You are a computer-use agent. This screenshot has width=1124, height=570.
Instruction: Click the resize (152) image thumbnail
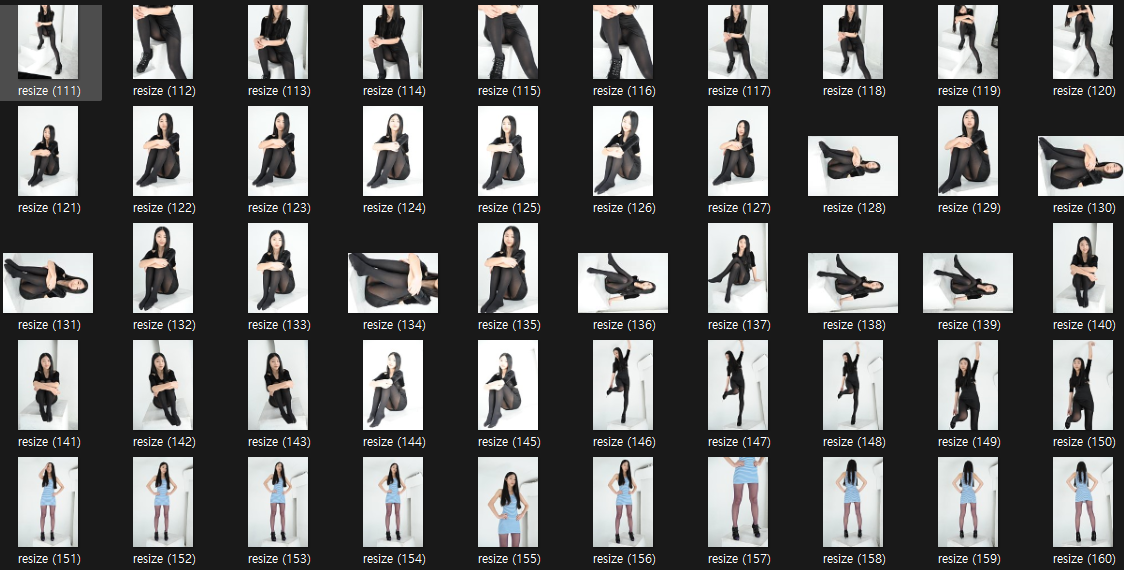click(x=163, y=502)
